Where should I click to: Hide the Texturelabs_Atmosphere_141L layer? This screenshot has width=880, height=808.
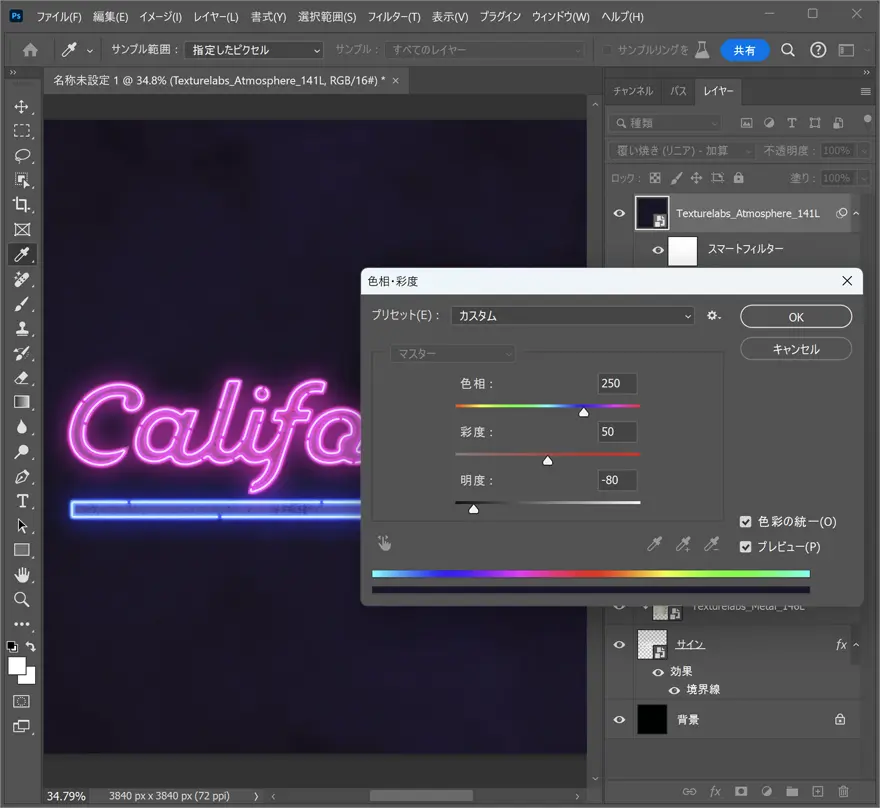tap(619, 213)
